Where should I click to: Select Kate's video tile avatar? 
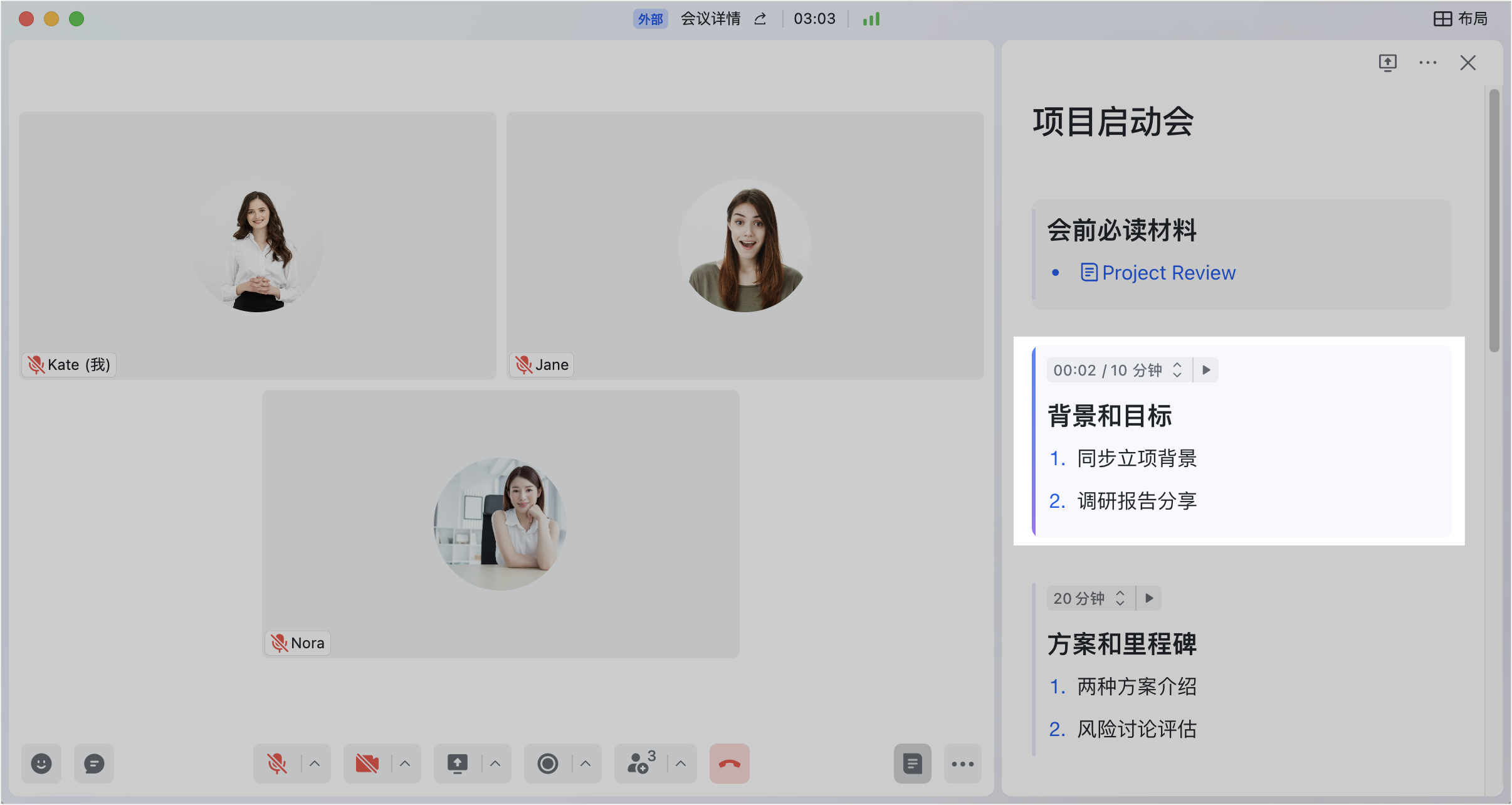click(257, 246)
